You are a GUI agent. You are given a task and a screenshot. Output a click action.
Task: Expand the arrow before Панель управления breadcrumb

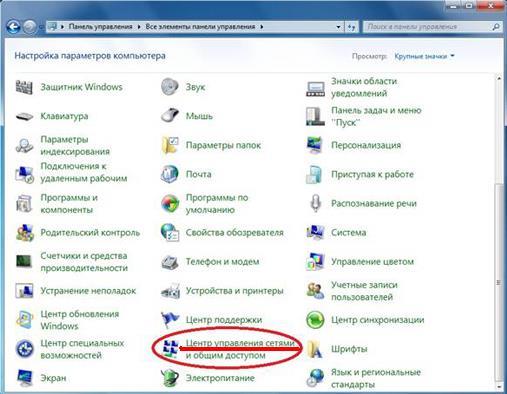(62, 27)
